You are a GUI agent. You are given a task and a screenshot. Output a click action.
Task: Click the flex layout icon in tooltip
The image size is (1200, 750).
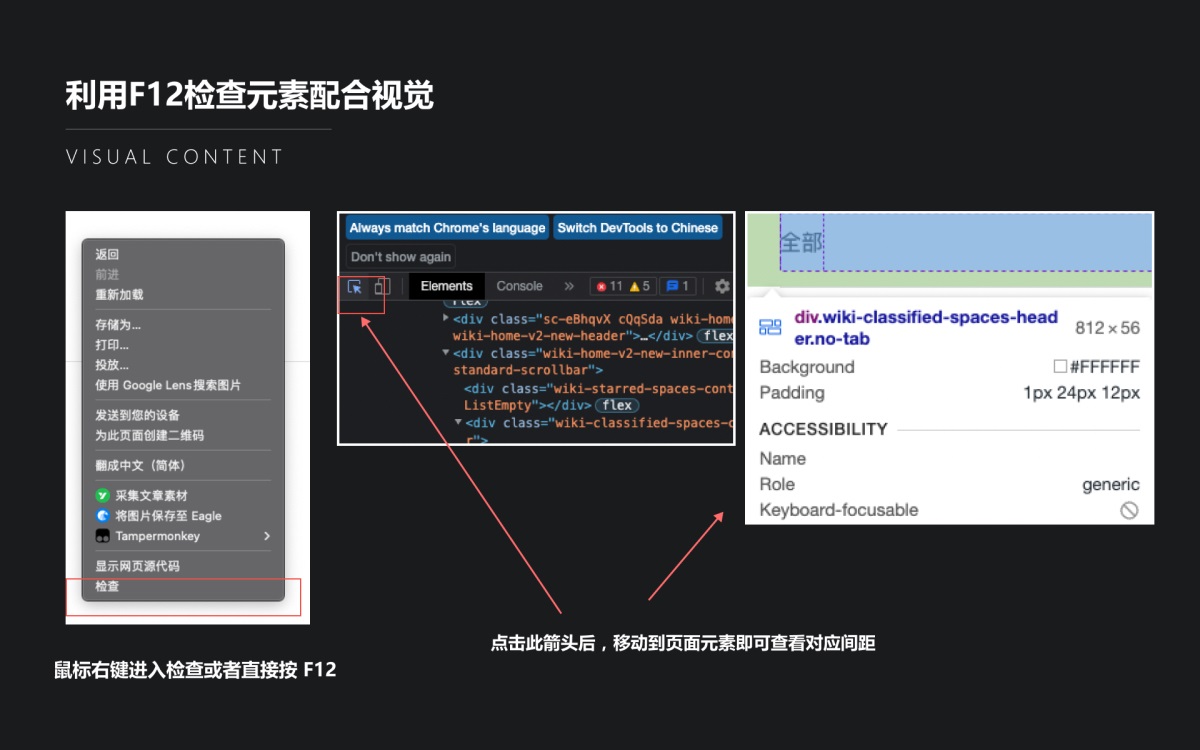coord(770,328)
